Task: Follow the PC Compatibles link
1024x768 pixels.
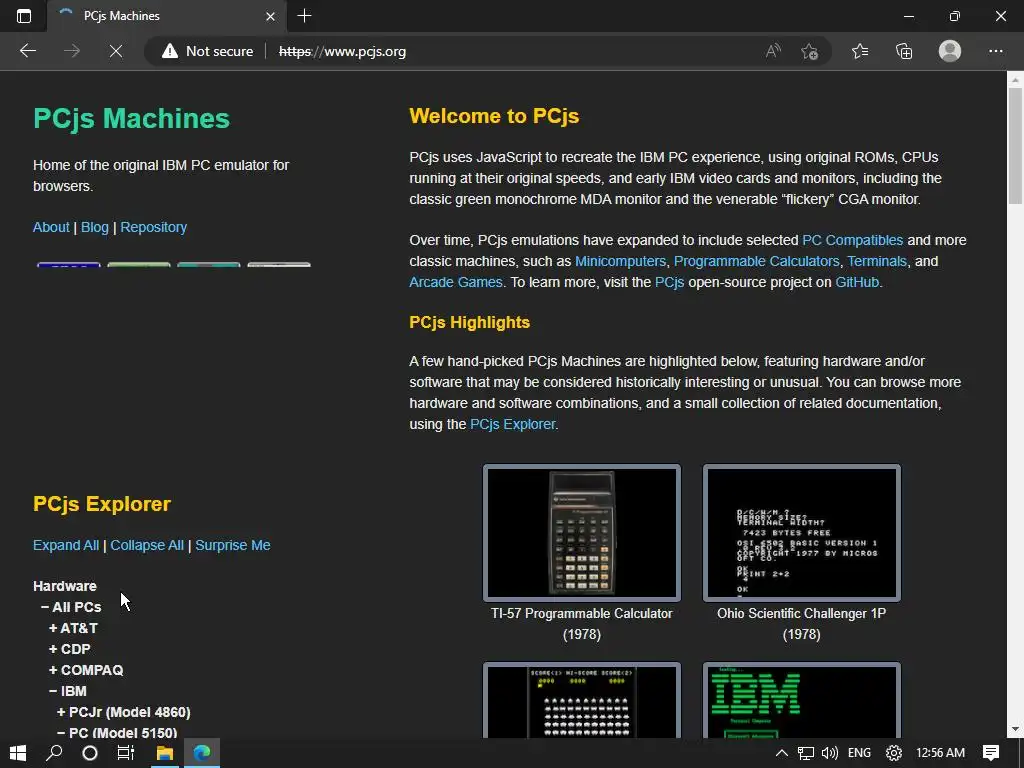Action: [852, 240]
